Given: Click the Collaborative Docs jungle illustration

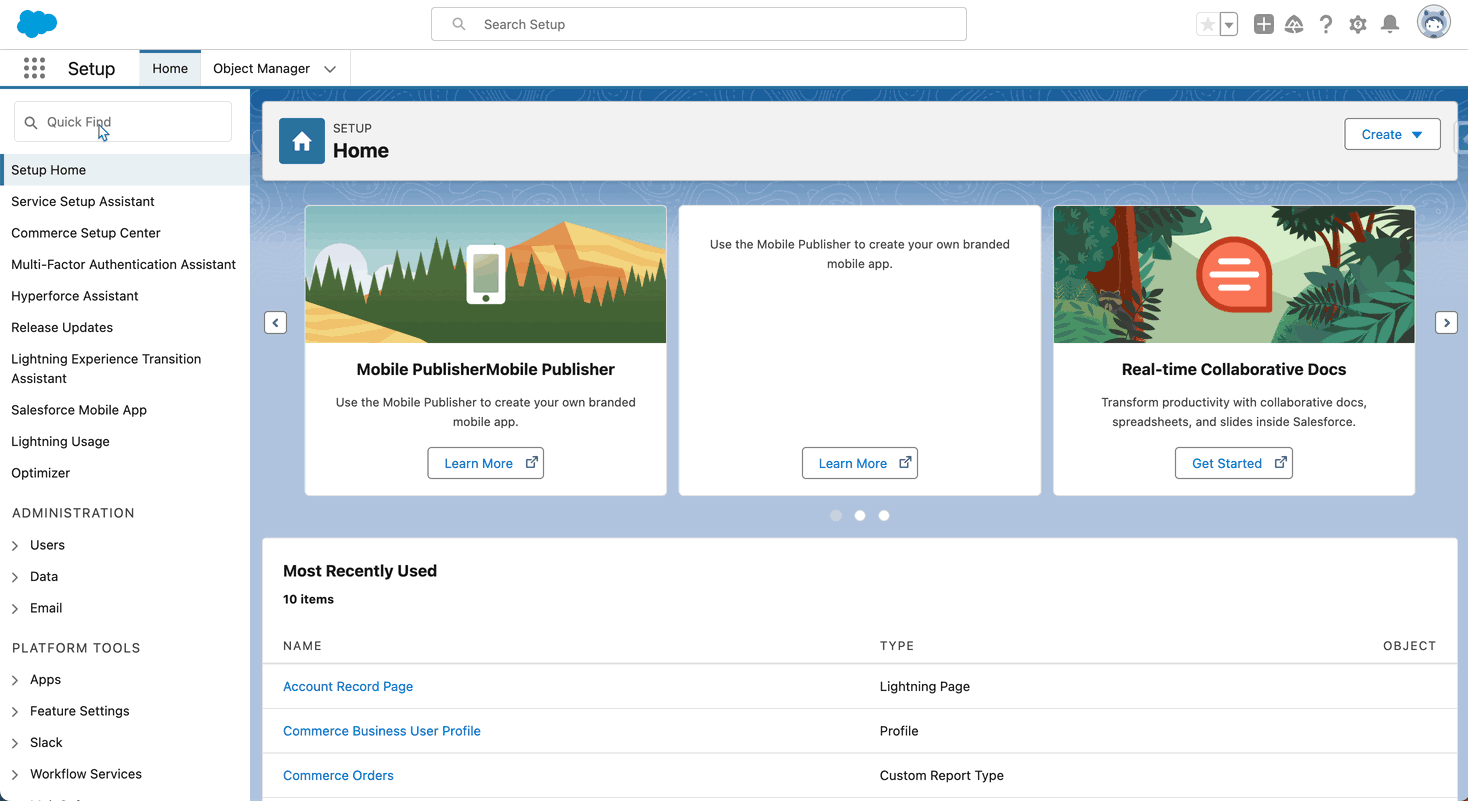Looking at the screenshot, I should [1234, 275].
